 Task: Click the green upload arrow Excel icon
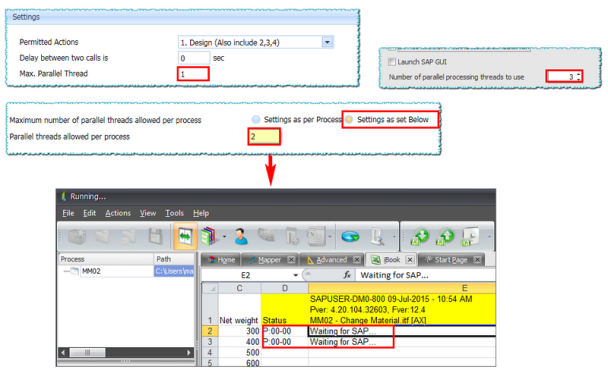pos(446,236)
